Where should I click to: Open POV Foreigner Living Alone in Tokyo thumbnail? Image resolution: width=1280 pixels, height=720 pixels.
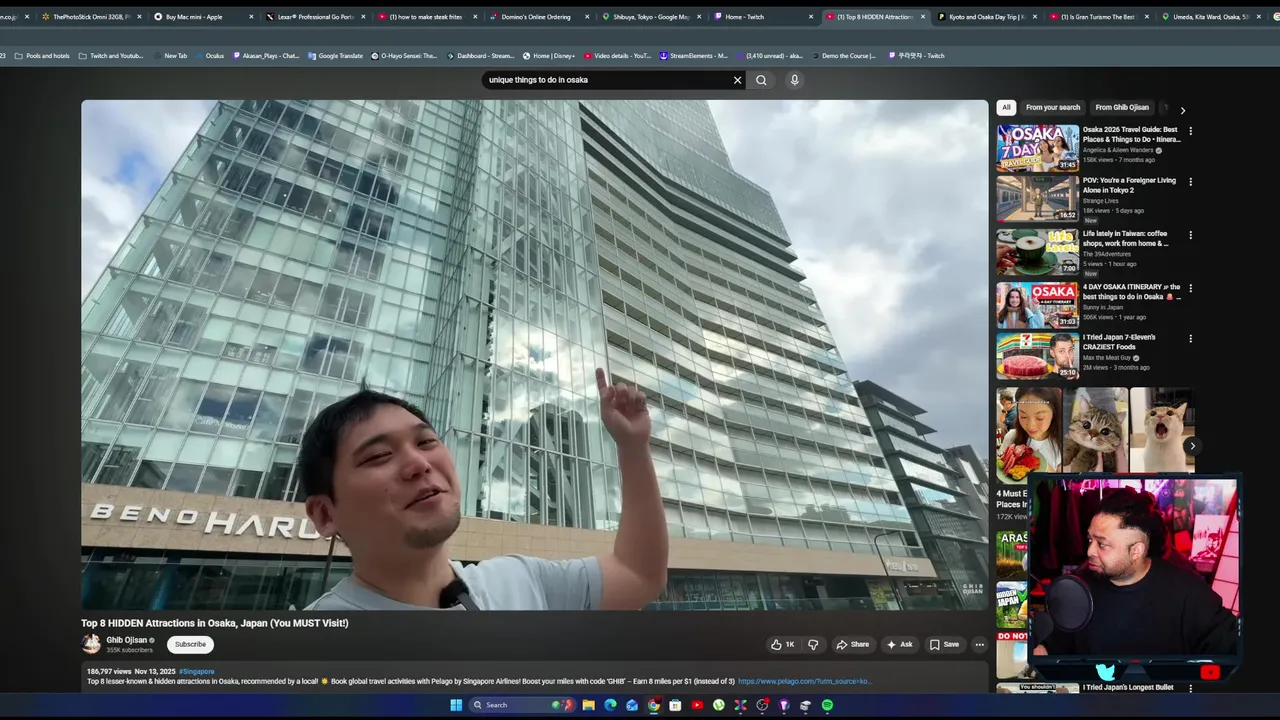tap(1037, 198)
